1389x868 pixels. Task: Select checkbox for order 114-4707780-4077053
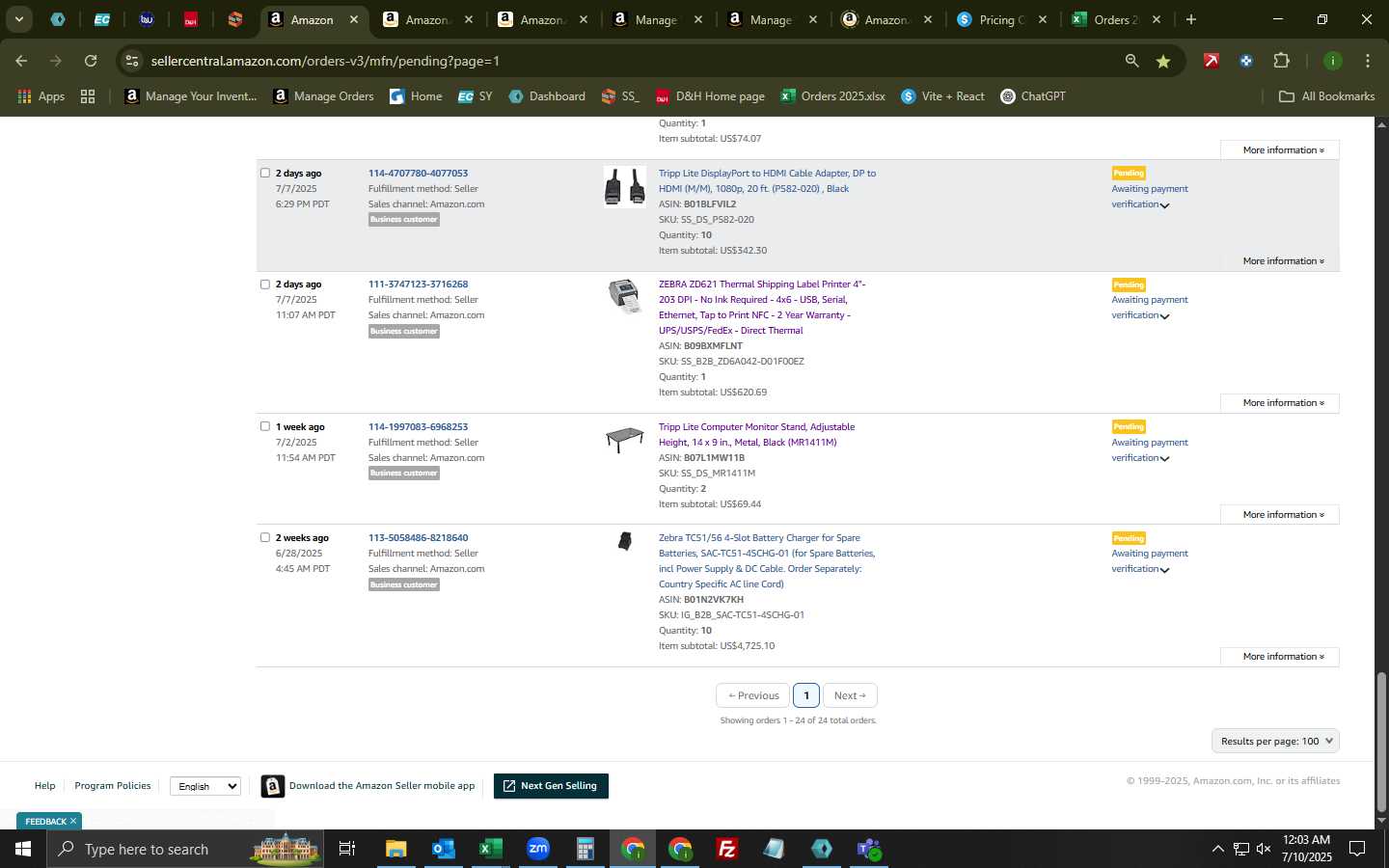pos(265,173)
